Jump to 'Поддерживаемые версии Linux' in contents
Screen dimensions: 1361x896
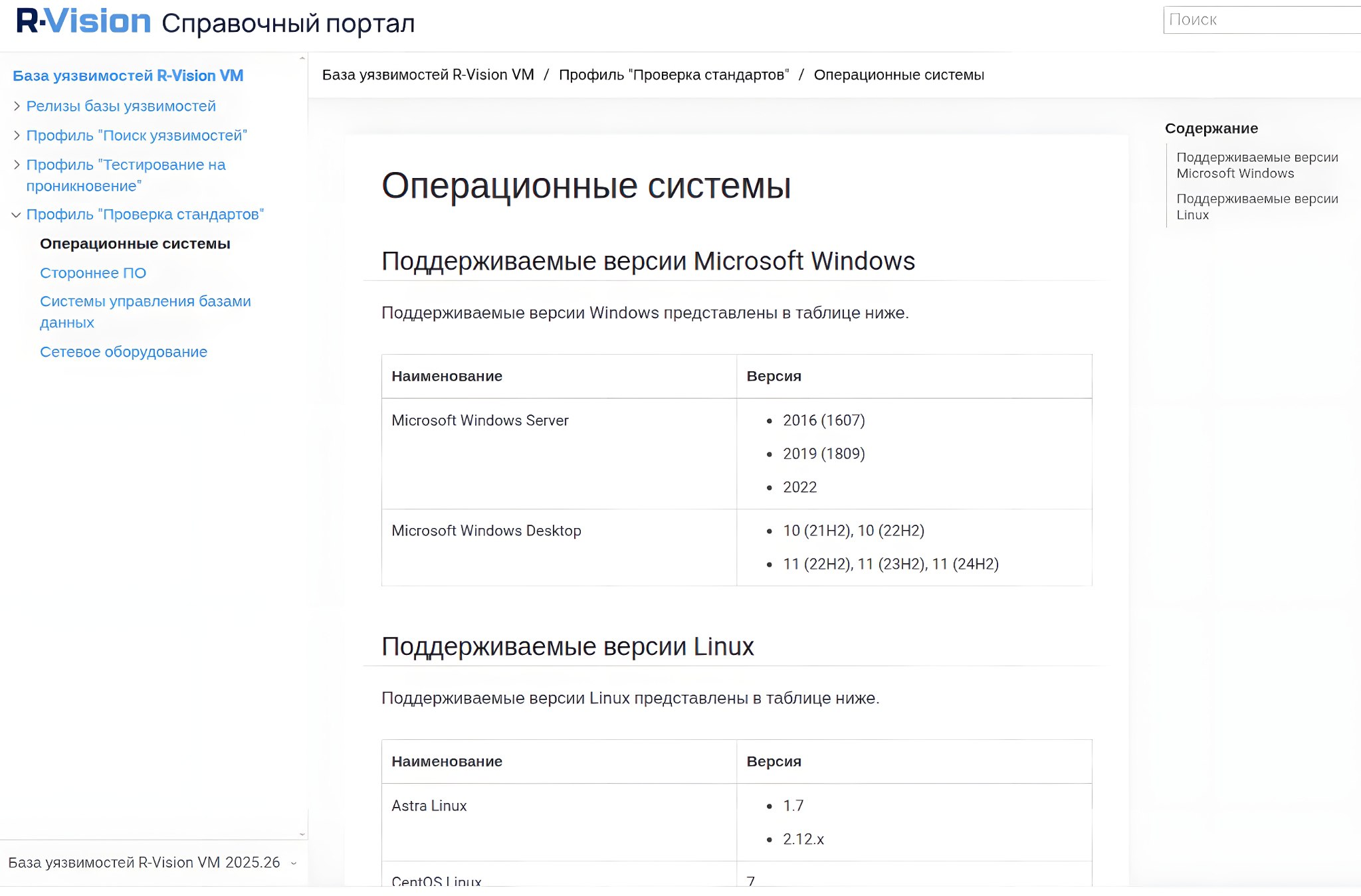pos(1257,207)
